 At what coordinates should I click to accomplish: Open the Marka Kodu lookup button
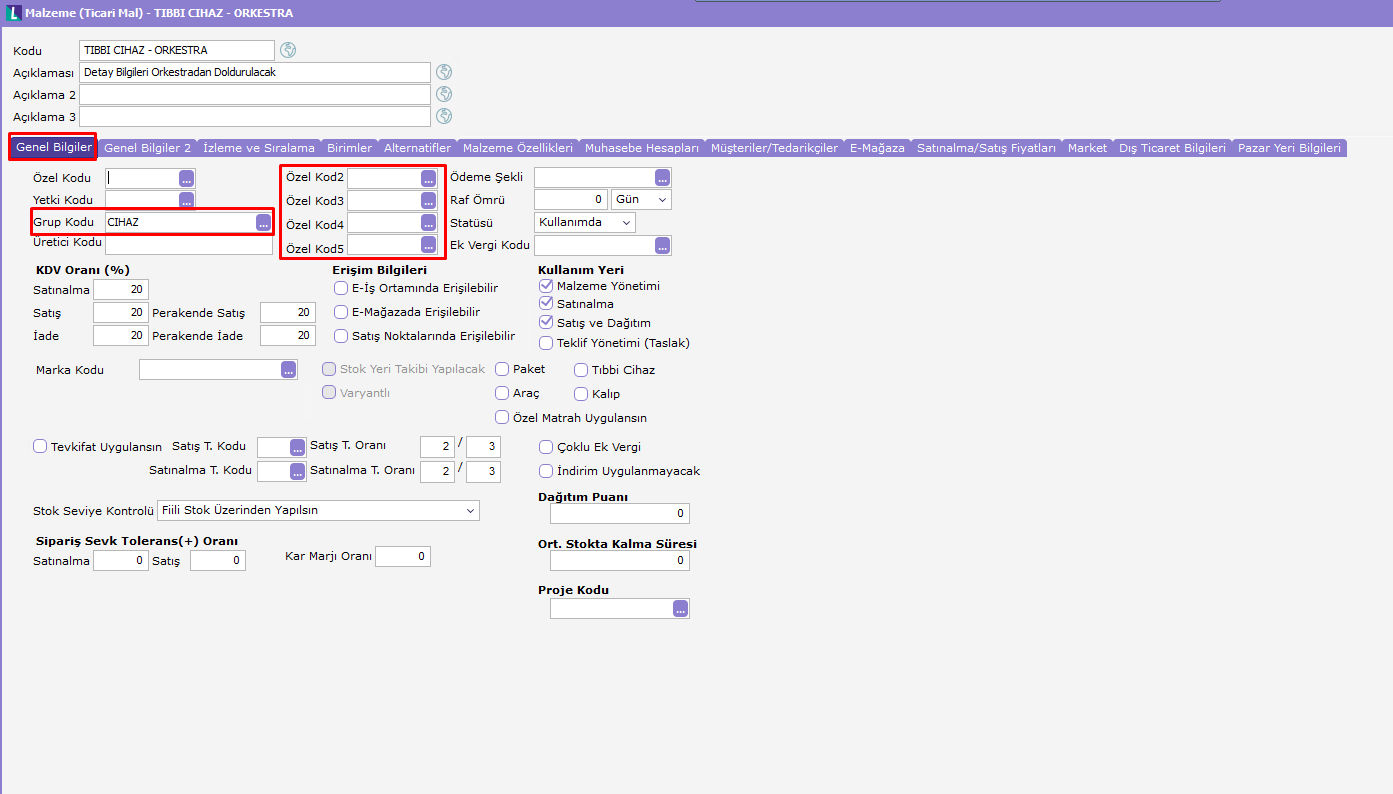click(289, 370)
